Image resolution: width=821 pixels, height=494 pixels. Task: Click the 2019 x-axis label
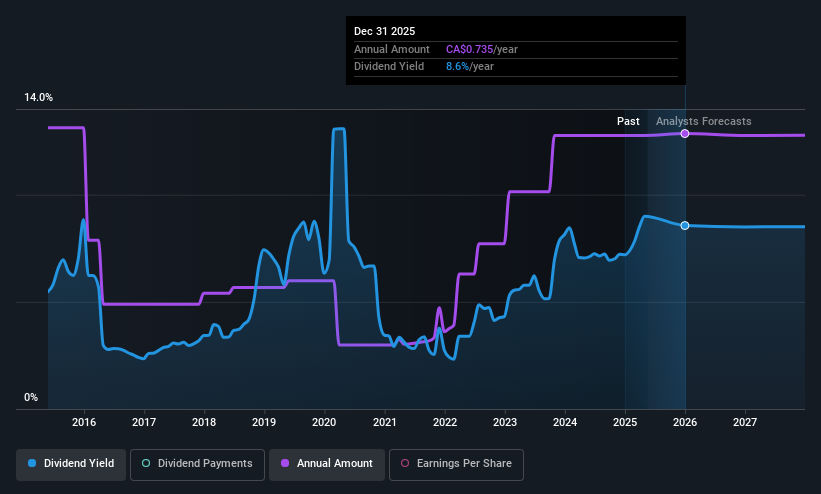[x=264, y=422]
